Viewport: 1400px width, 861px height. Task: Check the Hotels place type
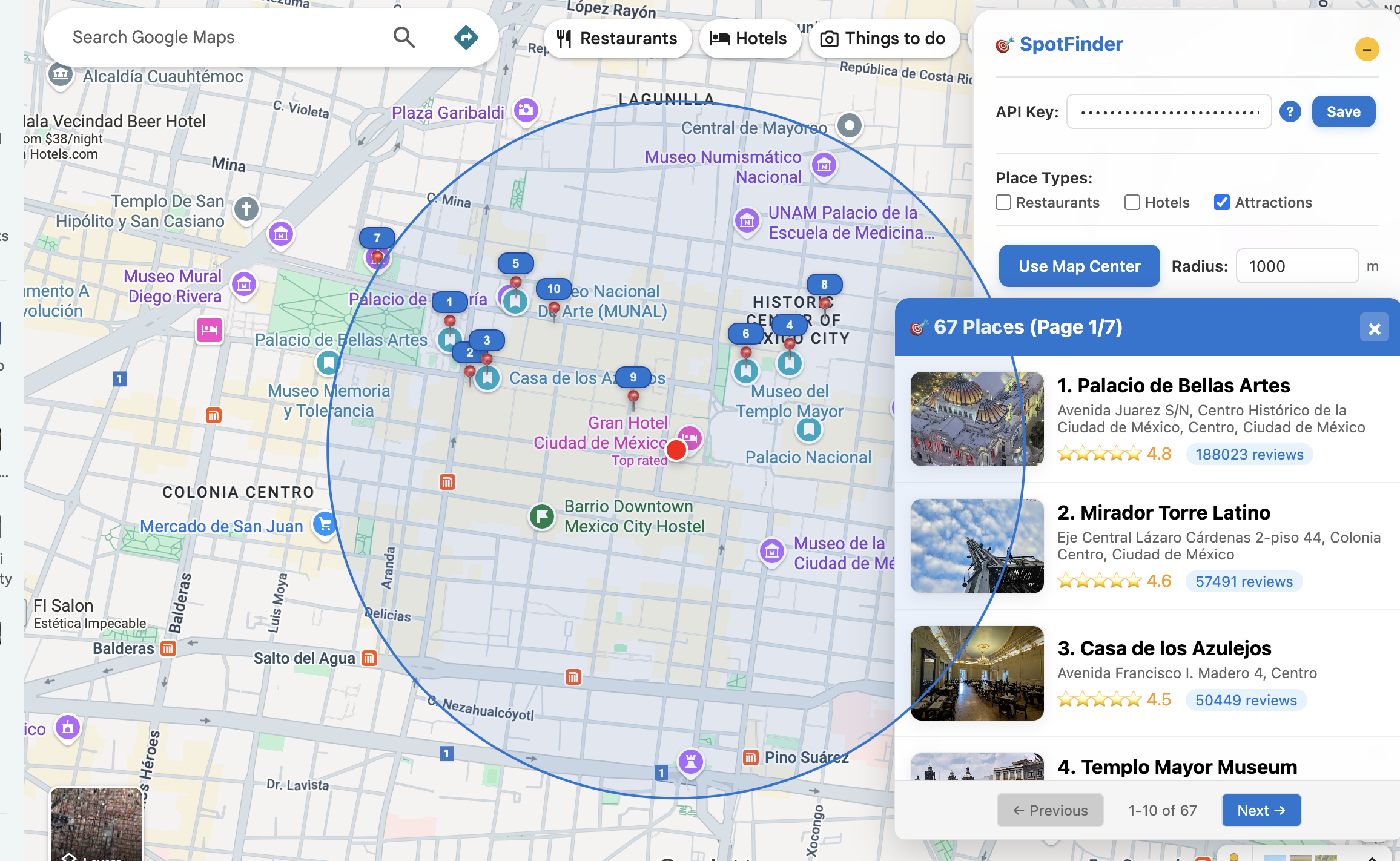tap(1132, 202)
